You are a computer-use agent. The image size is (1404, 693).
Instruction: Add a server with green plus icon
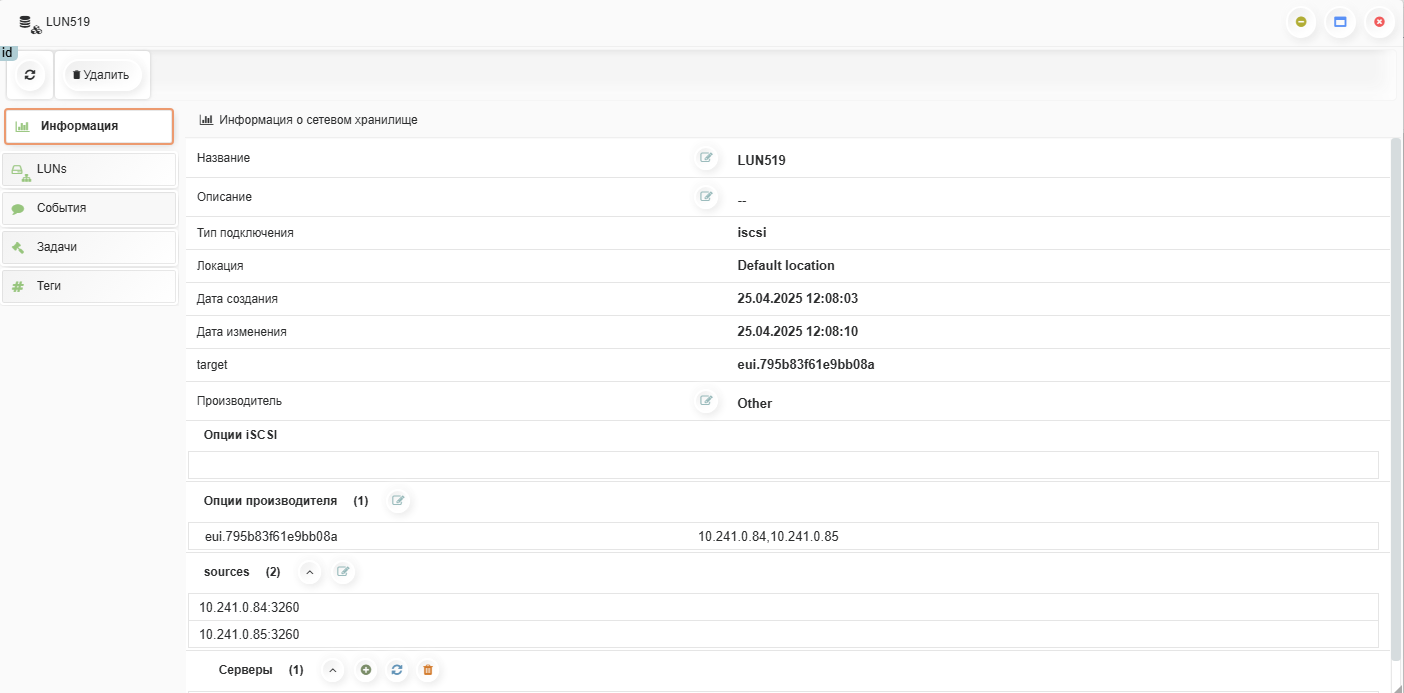(x=366, y=670)
